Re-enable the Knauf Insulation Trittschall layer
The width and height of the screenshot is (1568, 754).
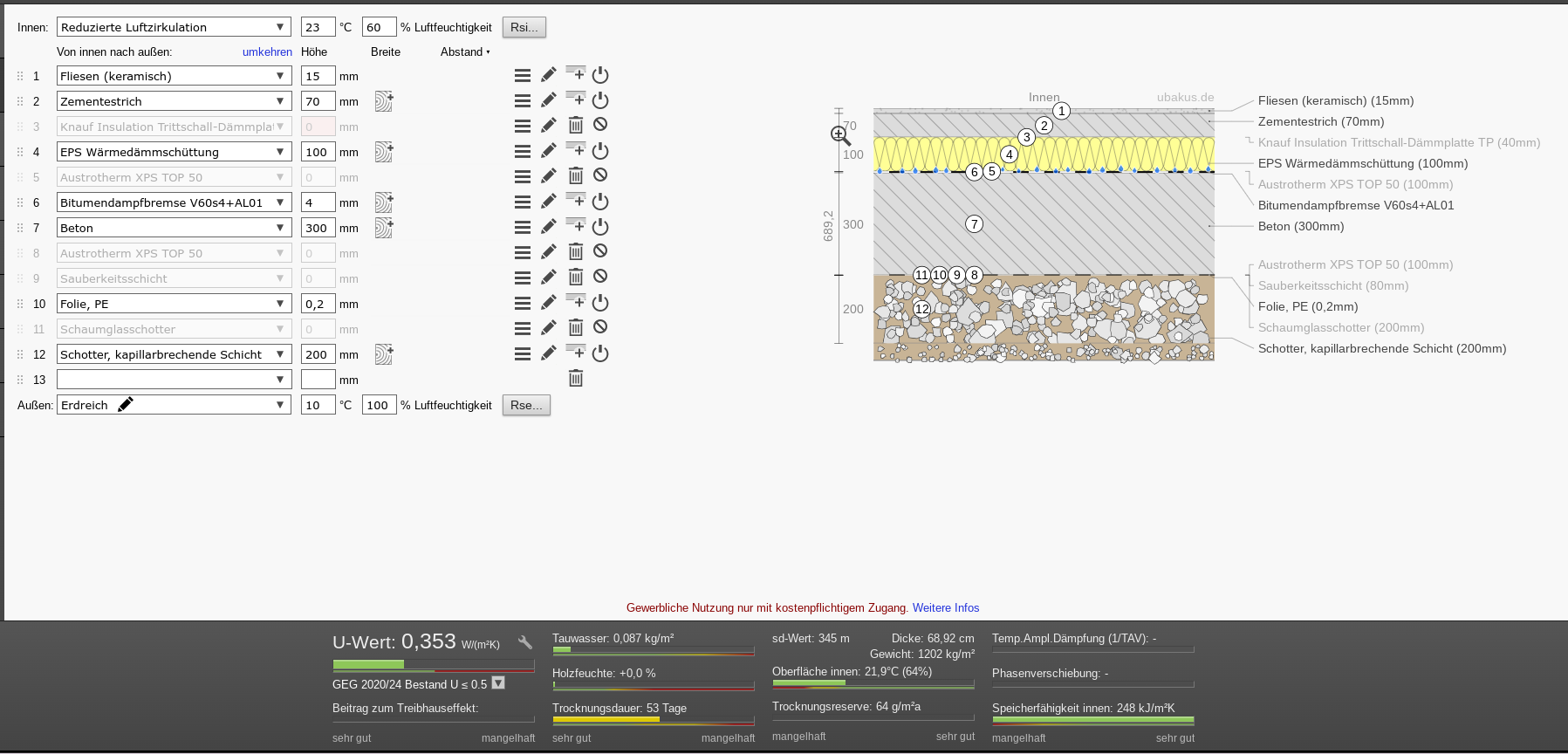(x=600, y=125)
